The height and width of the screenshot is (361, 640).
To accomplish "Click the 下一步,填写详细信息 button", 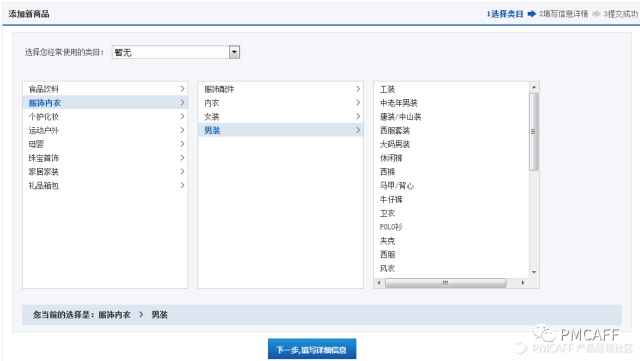I will [312, 349].
